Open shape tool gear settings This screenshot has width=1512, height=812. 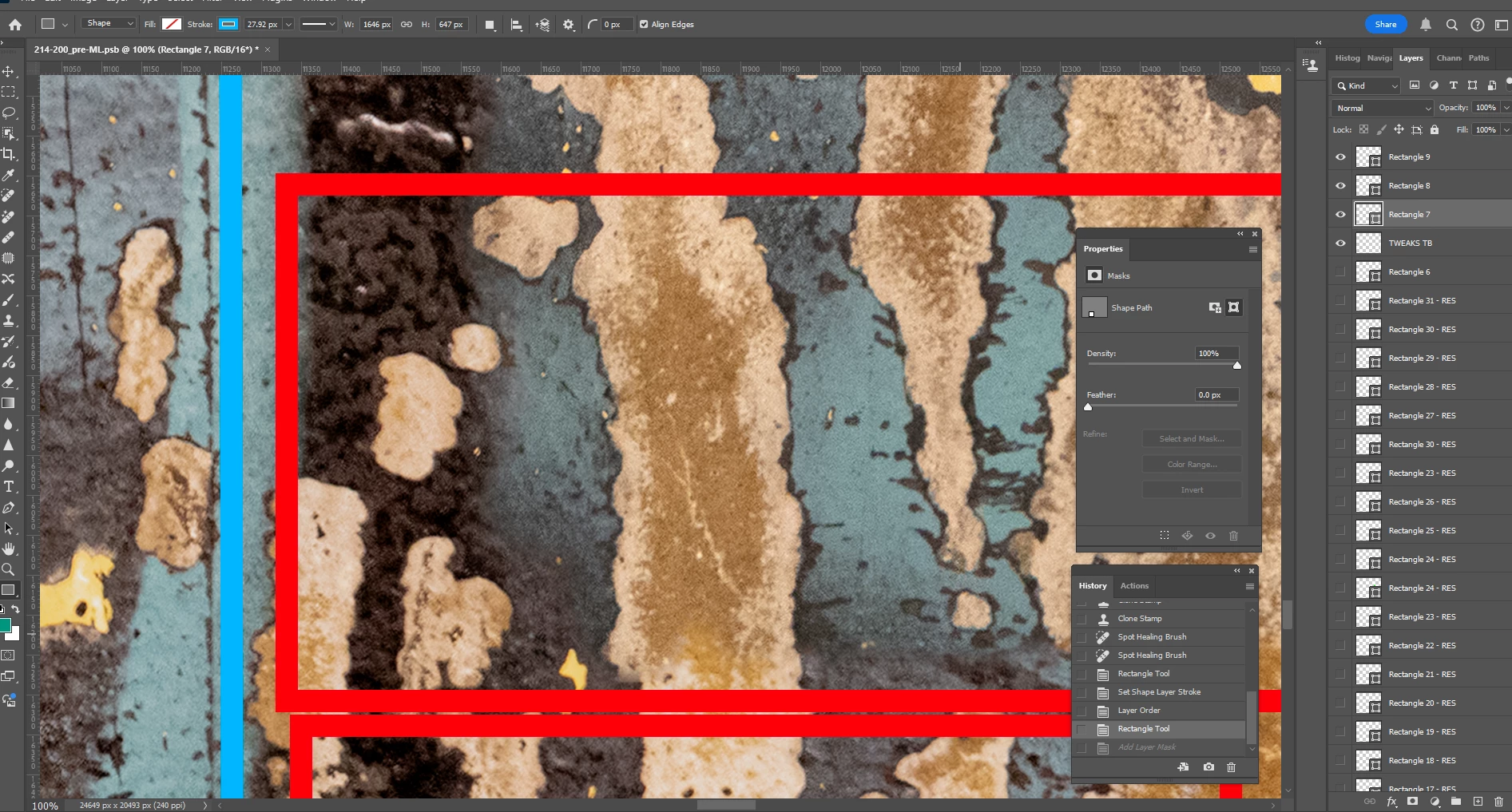coord(569,25)
